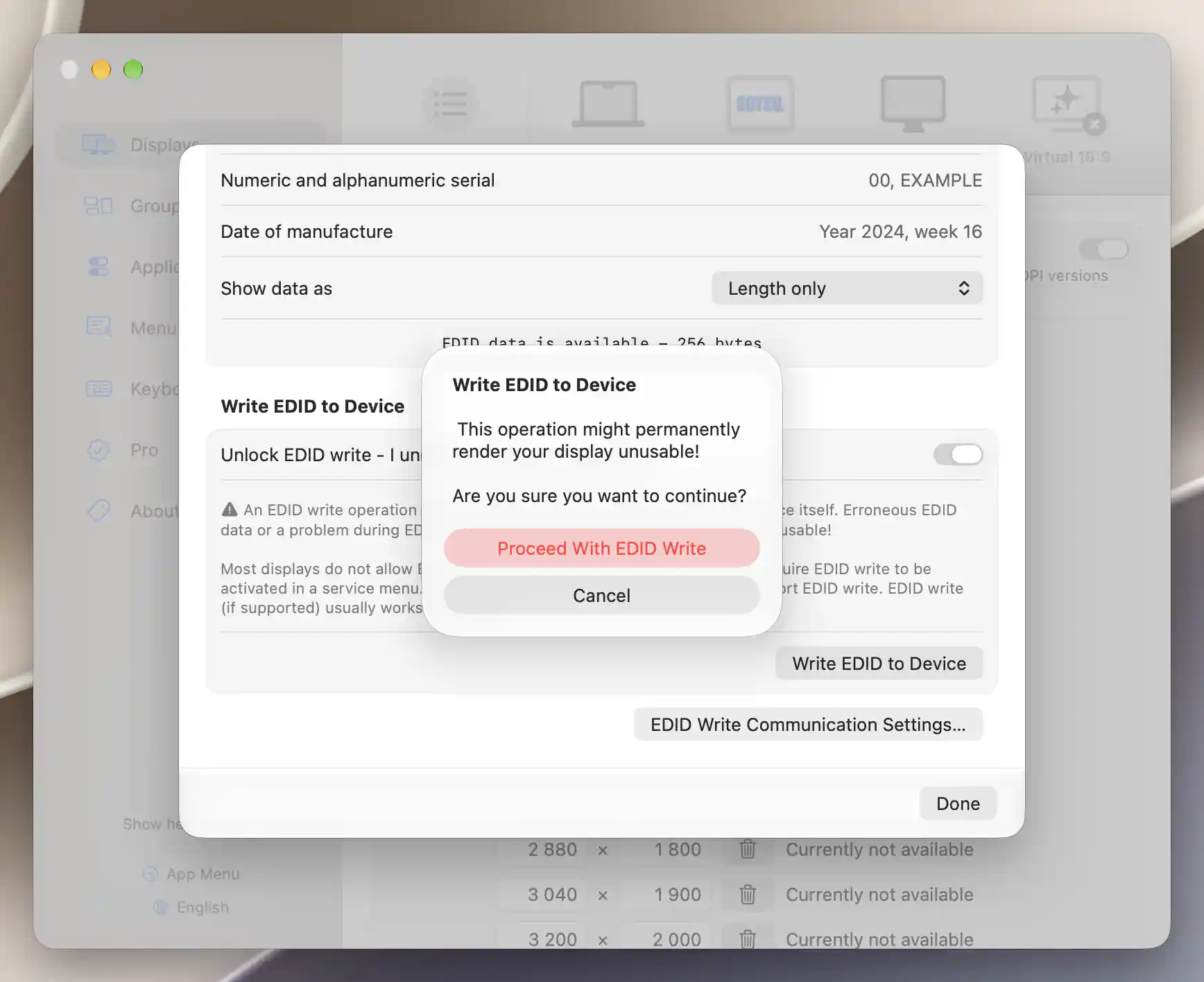Delete the 3 200 × 2 000 resolution
Image resolution: width=1204 pixels, height=982 pixels.
(x=748, y=939)
